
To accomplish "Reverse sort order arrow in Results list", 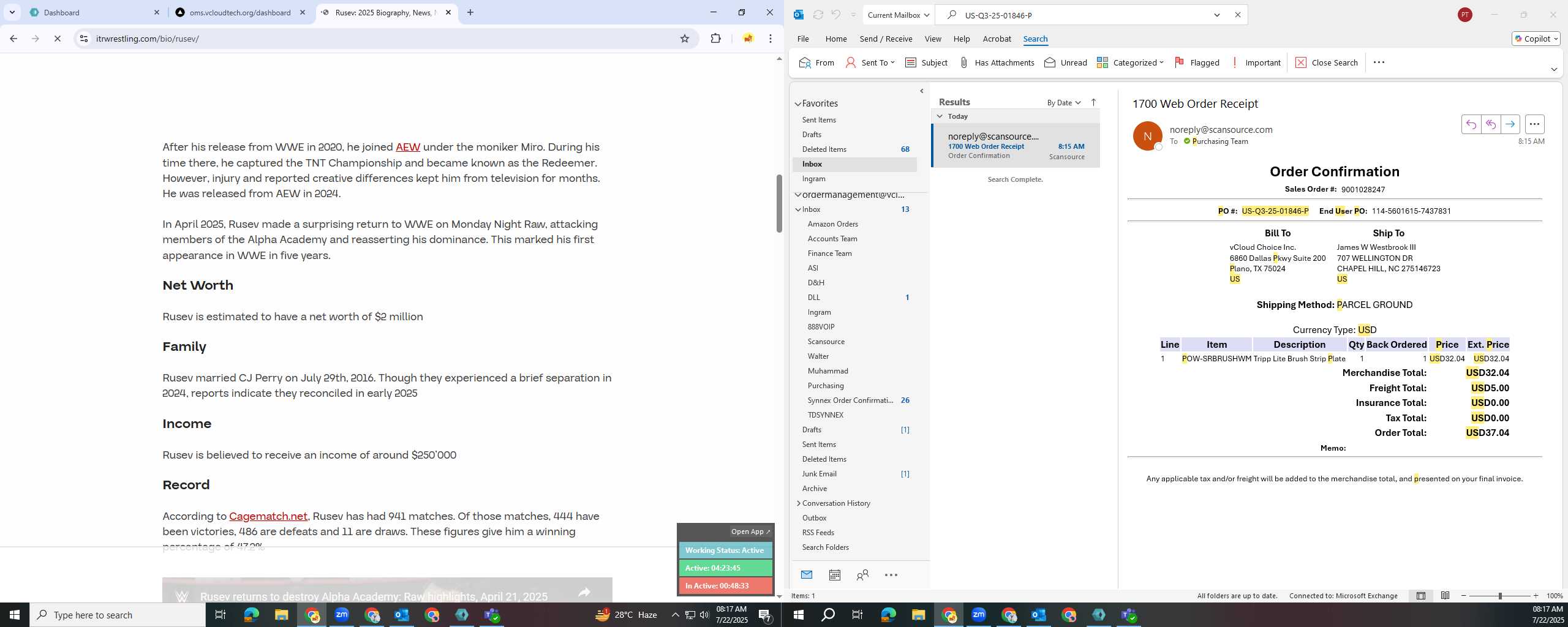I will pyautogui.click(x=1093, y=102).
